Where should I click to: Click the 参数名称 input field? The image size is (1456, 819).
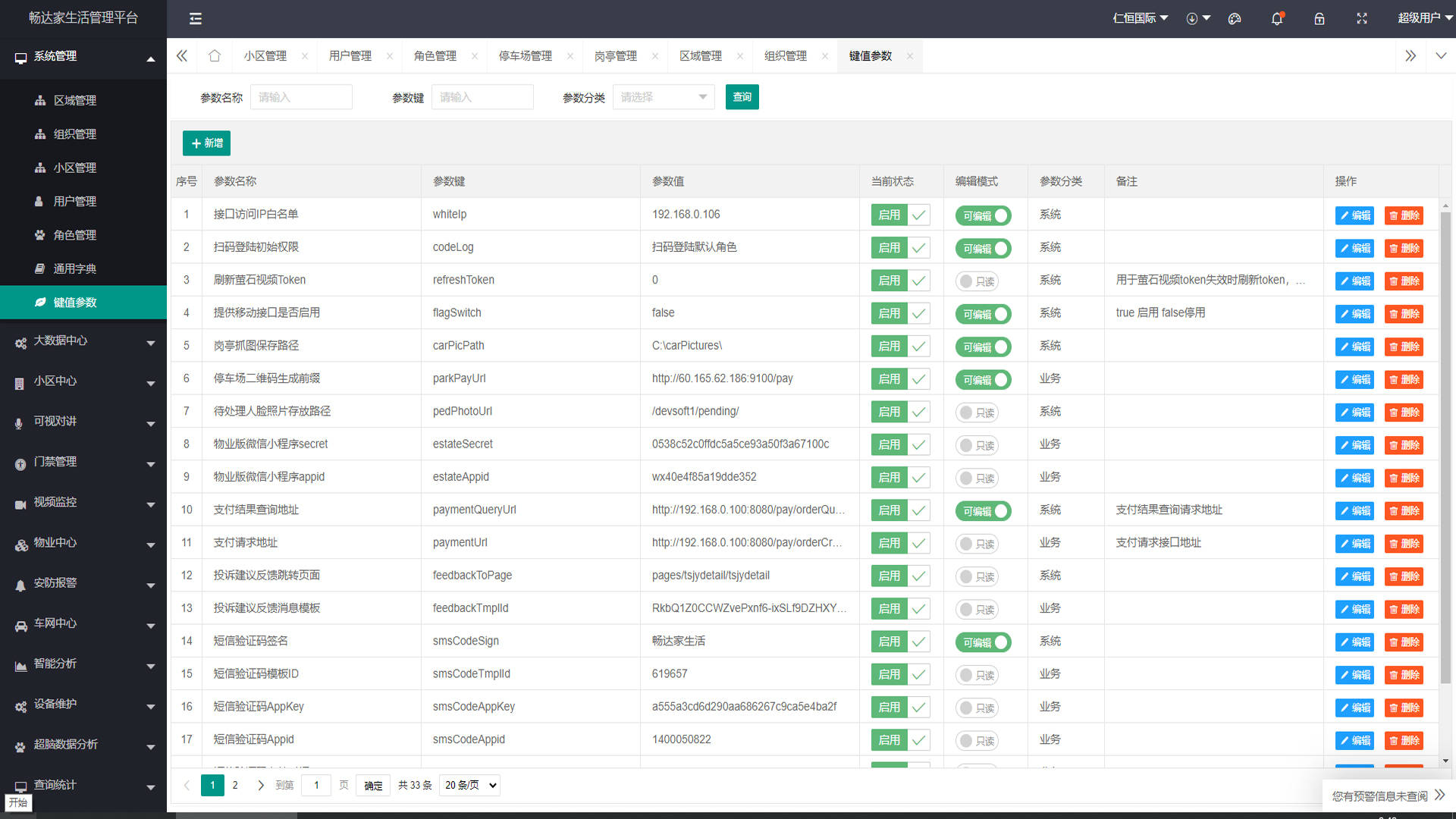pyautogui.click(x=301, y=97)
